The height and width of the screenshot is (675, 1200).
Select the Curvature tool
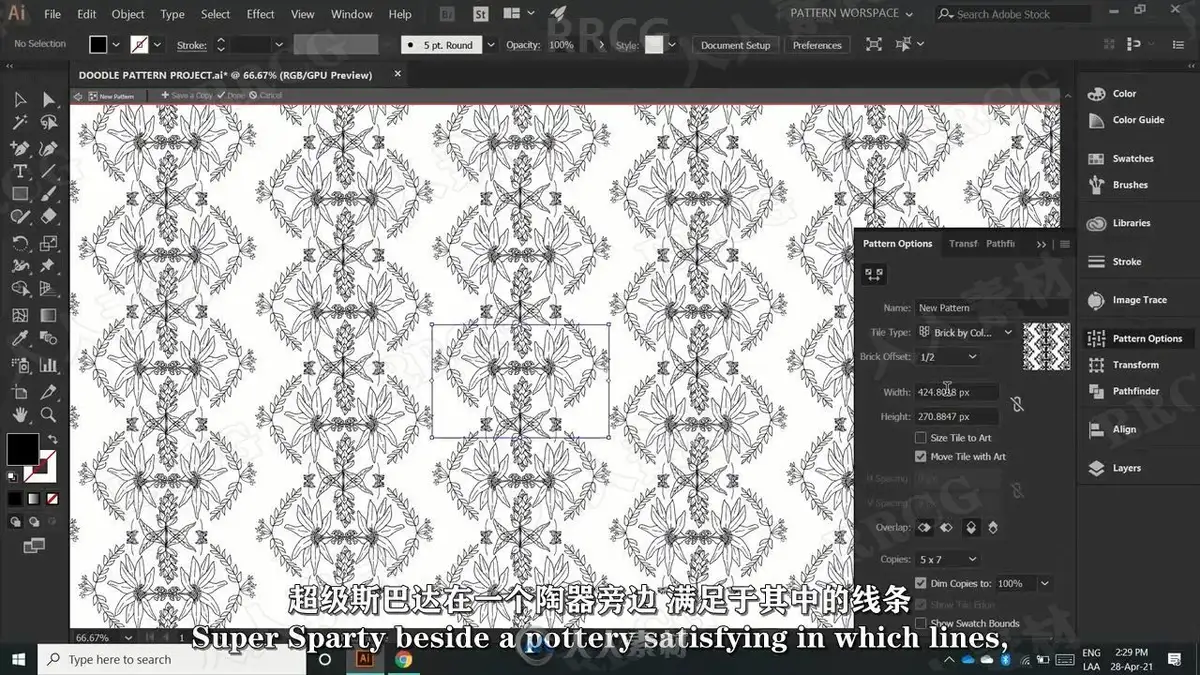(x=48, y=148)
